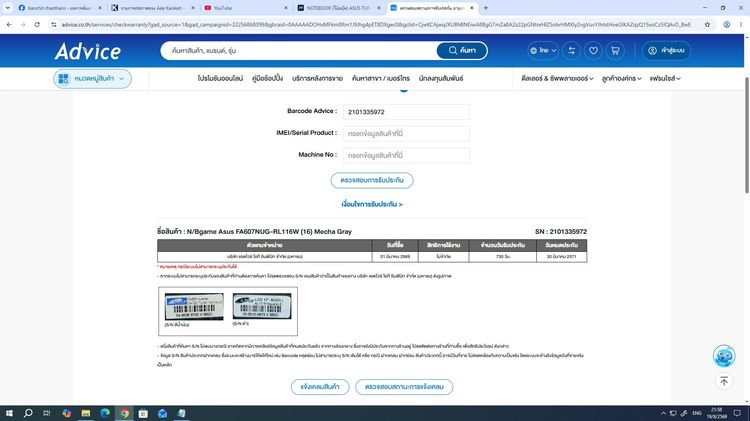The width and height of the screenshot is (750, 421).
Task: Click the browser forward arrow
Action: tap(23, 24)
